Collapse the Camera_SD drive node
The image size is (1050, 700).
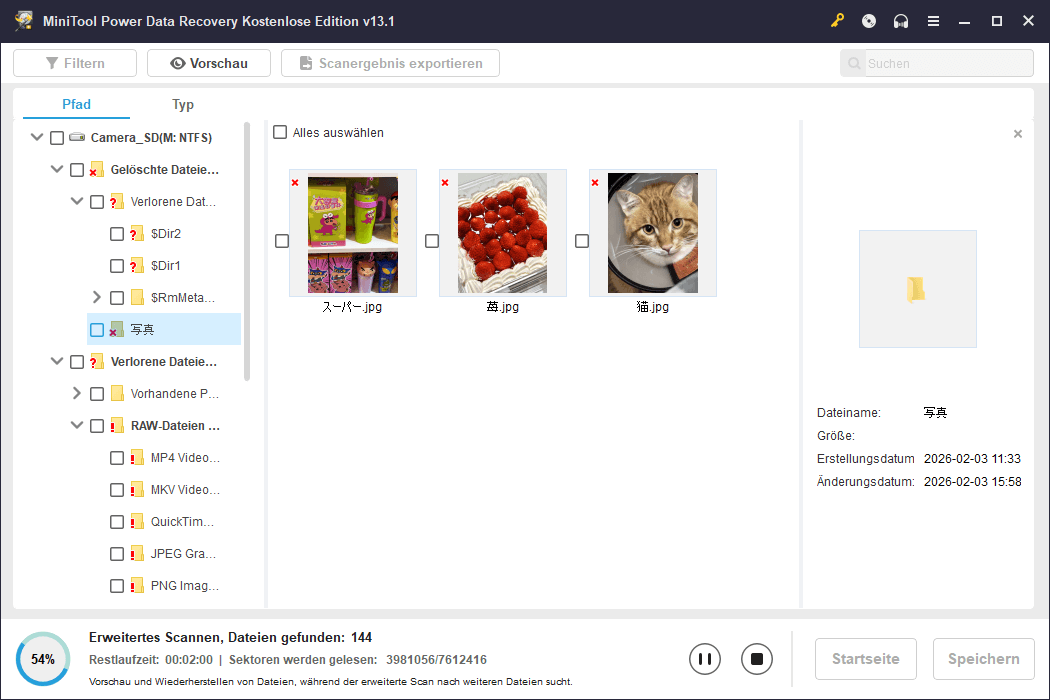pos(37,137)
